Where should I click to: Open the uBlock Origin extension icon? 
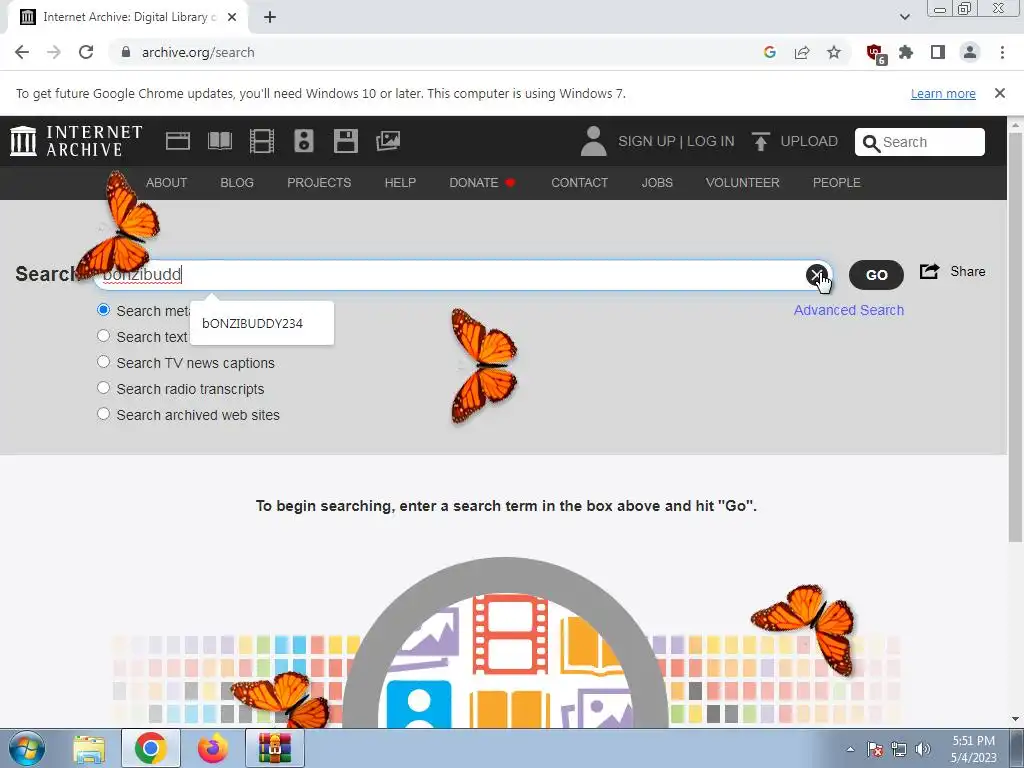(875, 54)
